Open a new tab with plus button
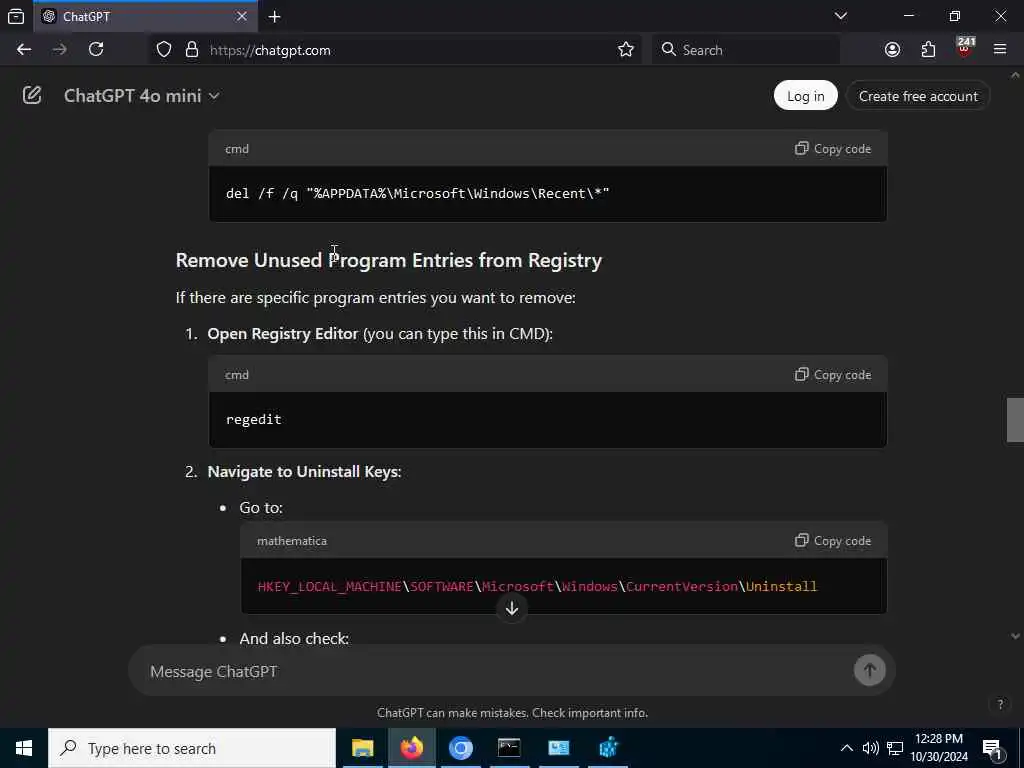1024x768 pixels. pyautogui.click(x=275, y=17)
